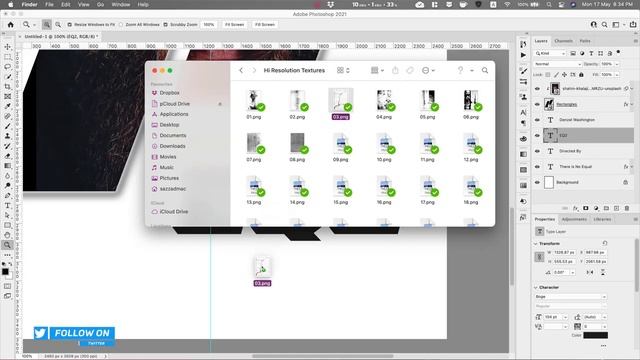This screenshot has width=640, height=360.
Task: Lock all with padlock icon
Action: [x=581, y=75]
